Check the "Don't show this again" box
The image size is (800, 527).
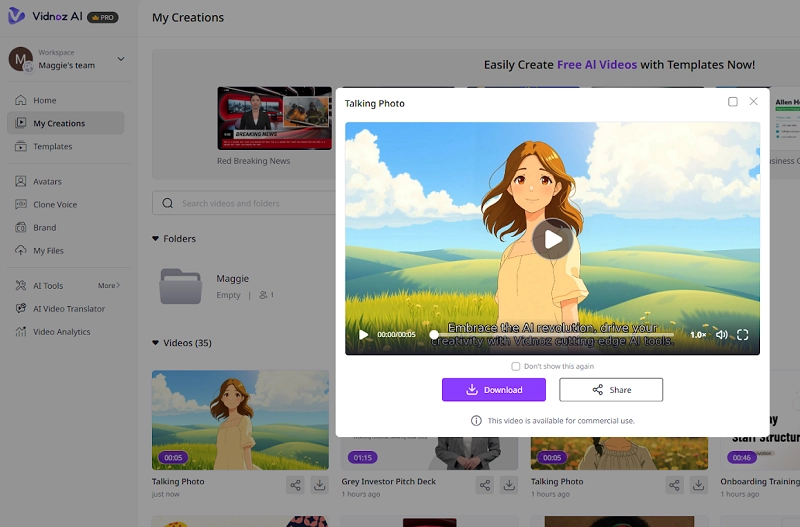click(x=516, y=367)
